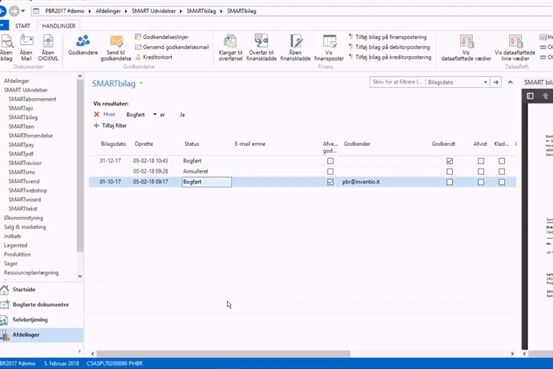This screenshot has width=553, height=369.
Task: Select SMARTabonnement in navigation tree
Action: click(x=32, y=99)
